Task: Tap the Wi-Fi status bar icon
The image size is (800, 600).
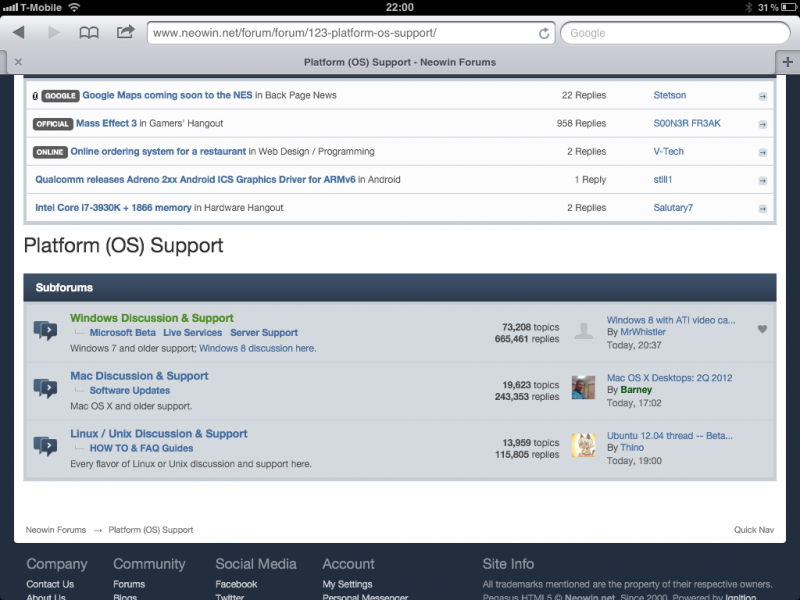Action: pos(74,7)
